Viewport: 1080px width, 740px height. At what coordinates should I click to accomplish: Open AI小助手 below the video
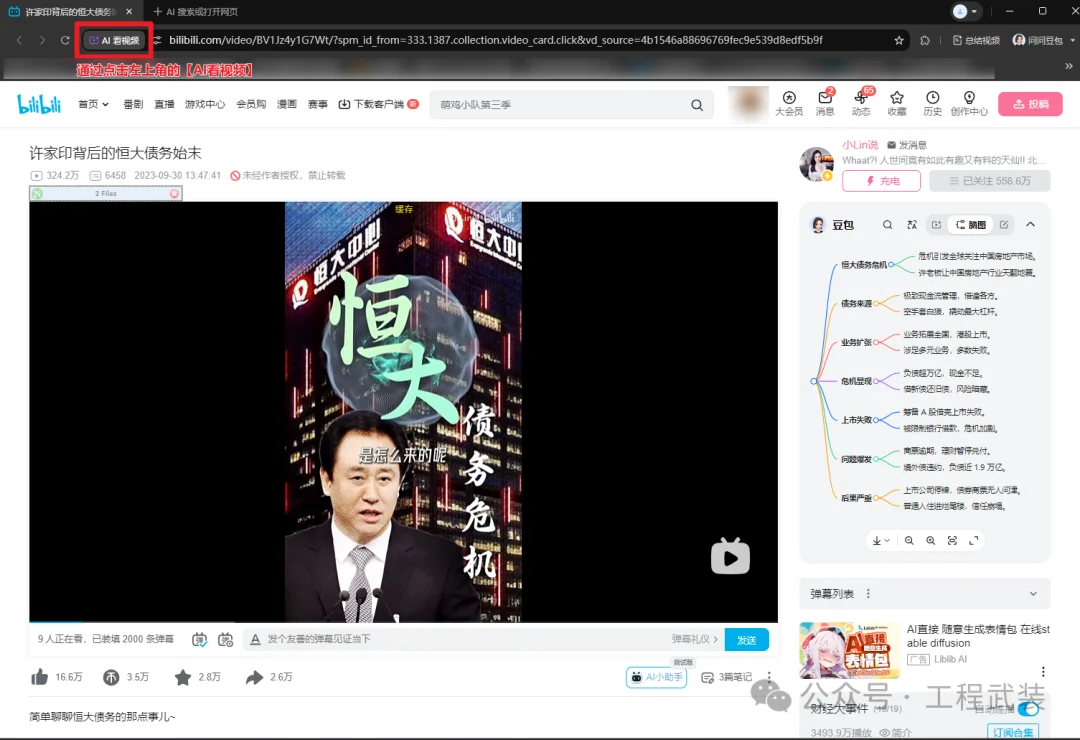pyautogui.click(x=656, y=677)
